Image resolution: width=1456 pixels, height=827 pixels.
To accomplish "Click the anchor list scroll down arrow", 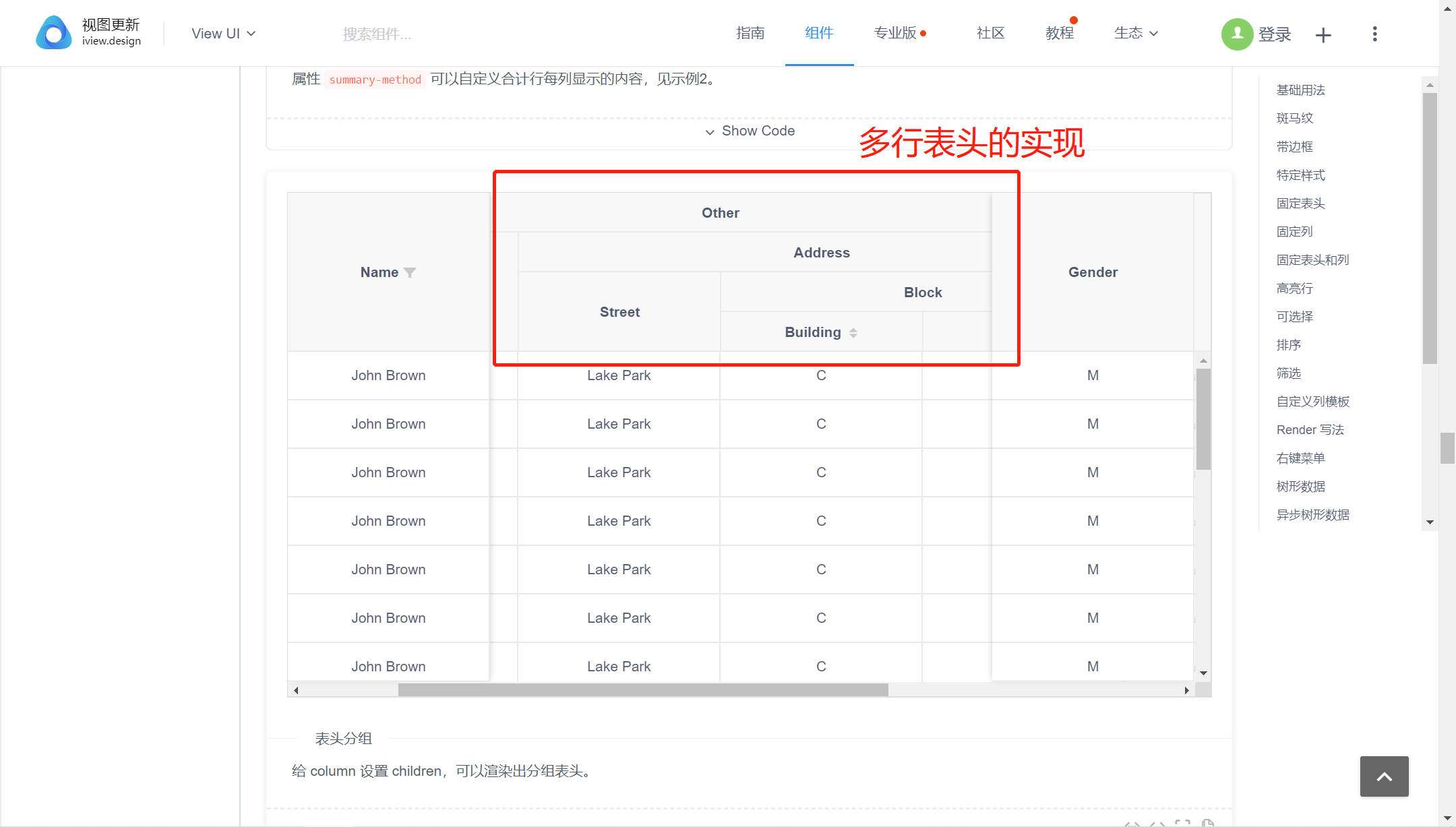I will pyautogui.click(x=1430, y=522).
